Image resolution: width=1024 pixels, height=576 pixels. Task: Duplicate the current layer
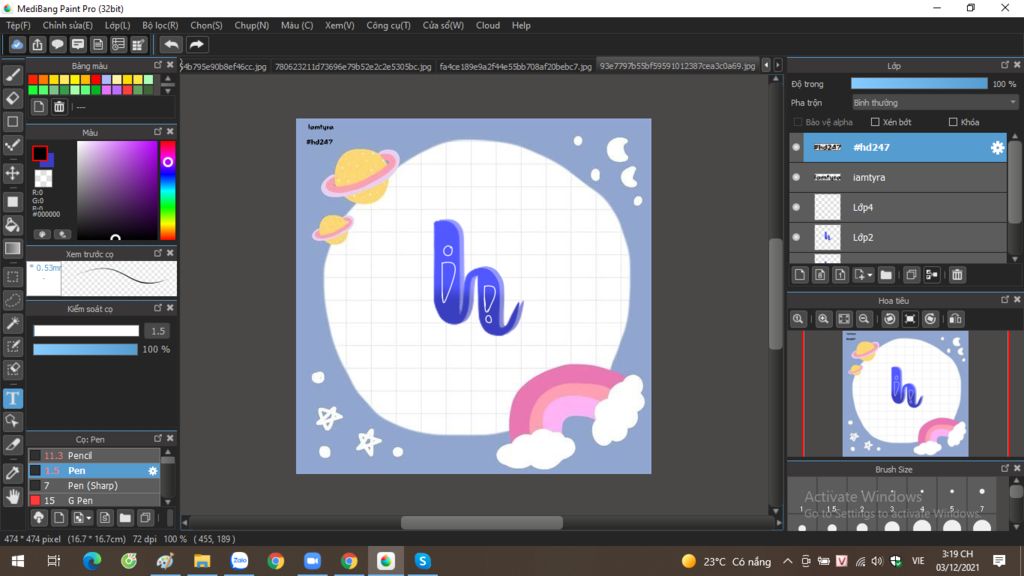click(911, 275)
